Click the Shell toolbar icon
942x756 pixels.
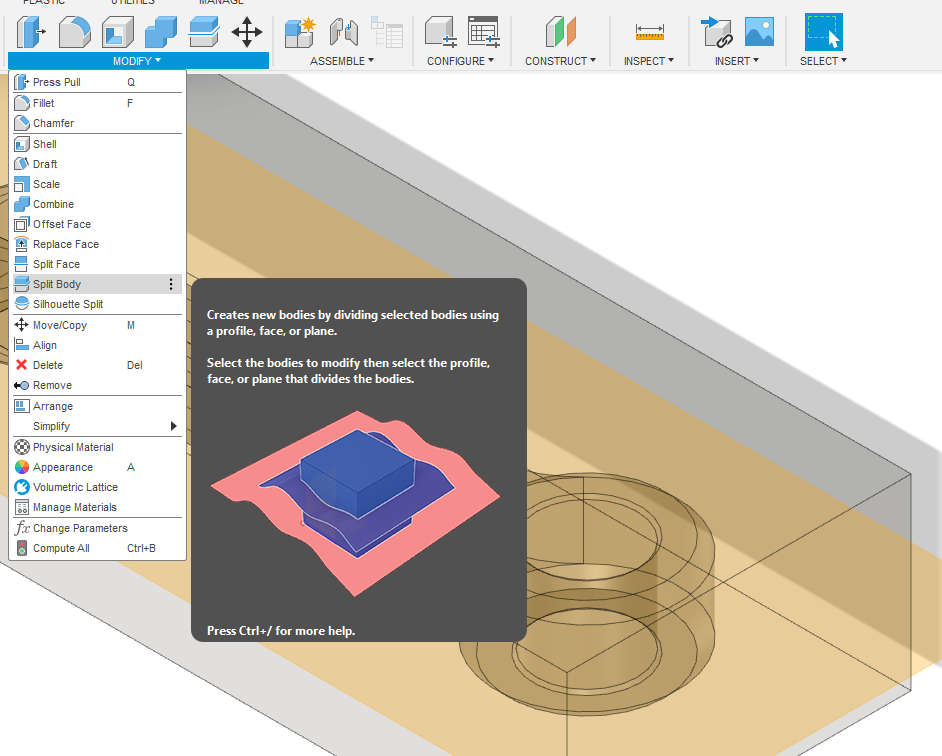pyautogui.click(x=118, y=32)
